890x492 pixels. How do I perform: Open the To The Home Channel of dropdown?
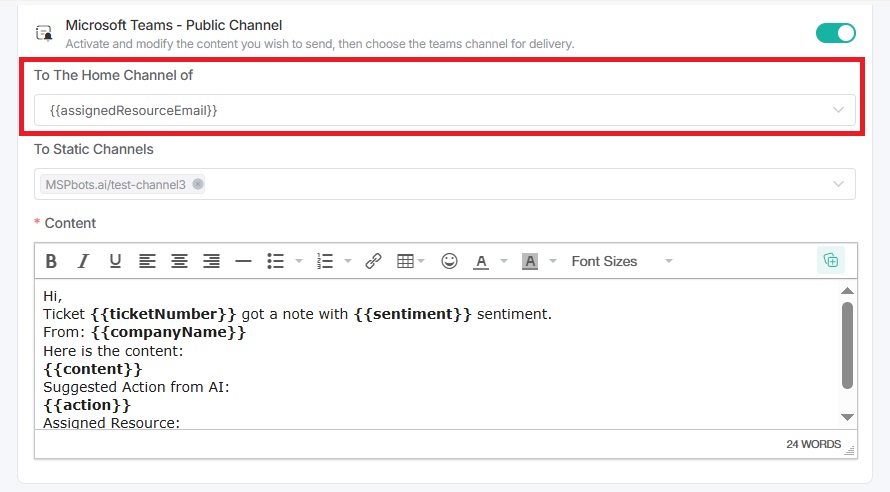[444, 110]
